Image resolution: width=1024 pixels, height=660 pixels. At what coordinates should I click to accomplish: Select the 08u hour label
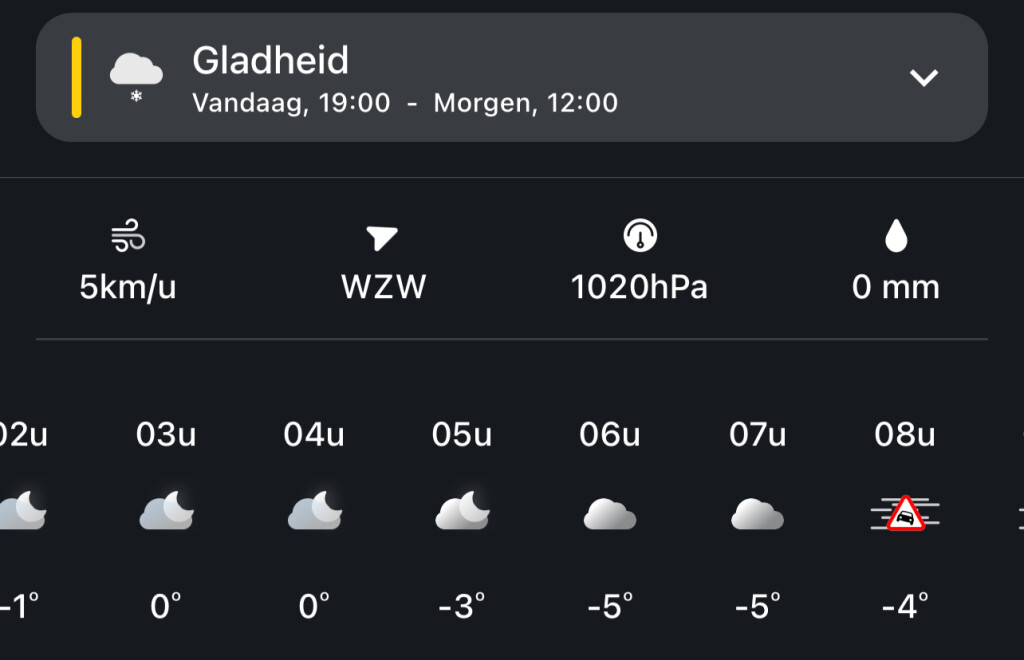(x=905, y=435)
